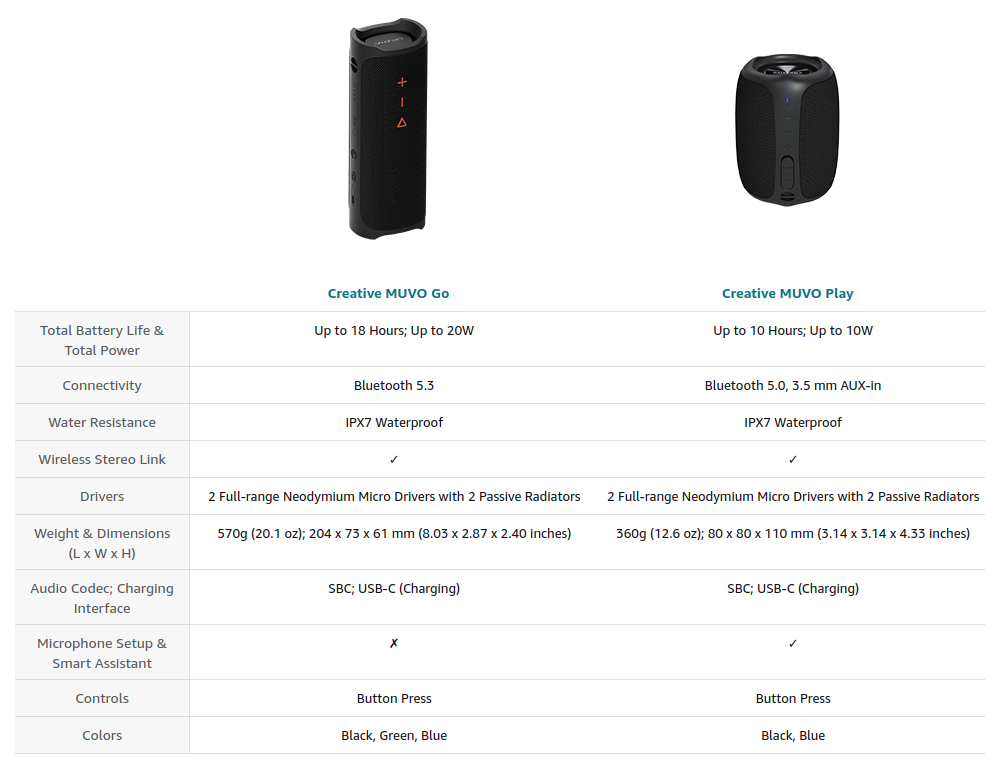Viewport: 999px width, 772px height.
Task: Click the Weight & Dimensions row label
Action: click(x=102, y=543)
